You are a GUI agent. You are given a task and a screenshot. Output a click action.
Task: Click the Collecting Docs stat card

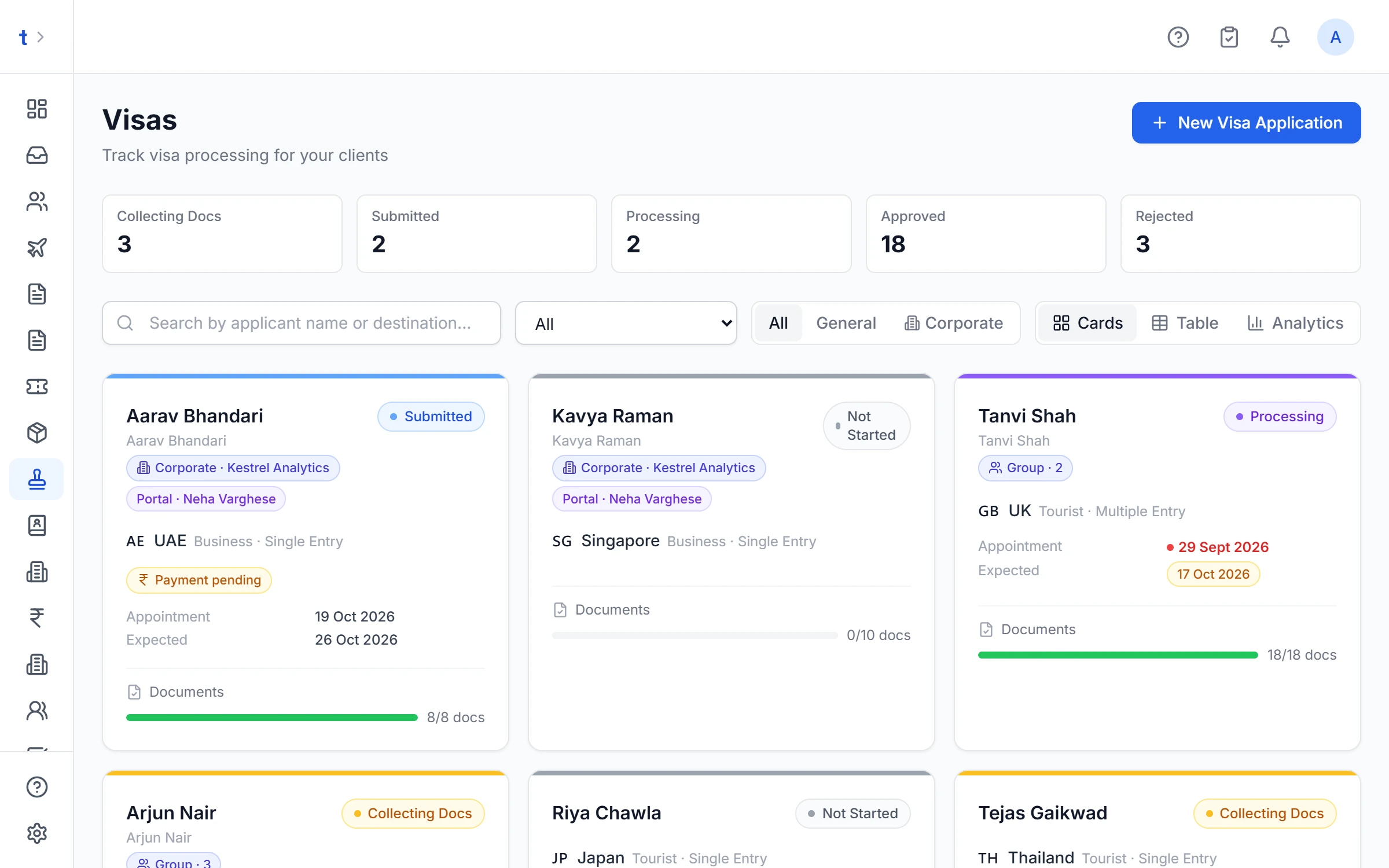pyautogui.click(x=222, y=234)
